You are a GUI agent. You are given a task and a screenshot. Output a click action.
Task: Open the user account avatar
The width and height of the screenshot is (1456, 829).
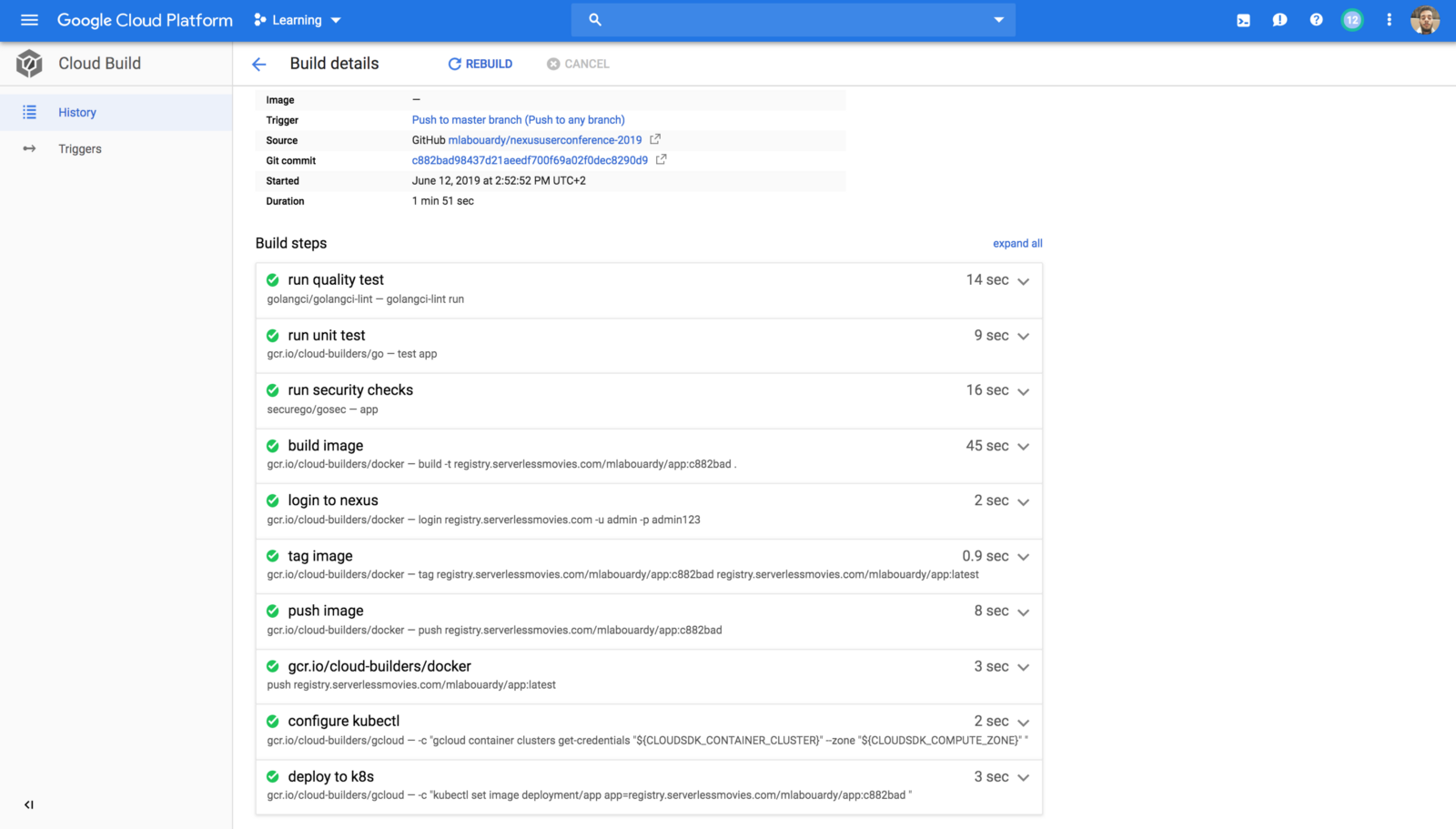1425,20
